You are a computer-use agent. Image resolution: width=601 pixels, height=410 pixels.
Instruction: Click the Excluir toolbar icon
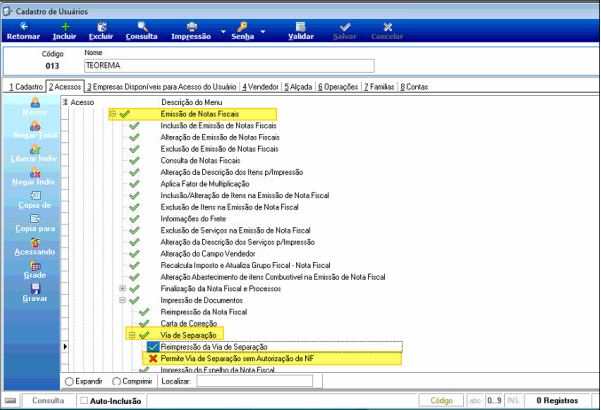(x=102, y=26)
